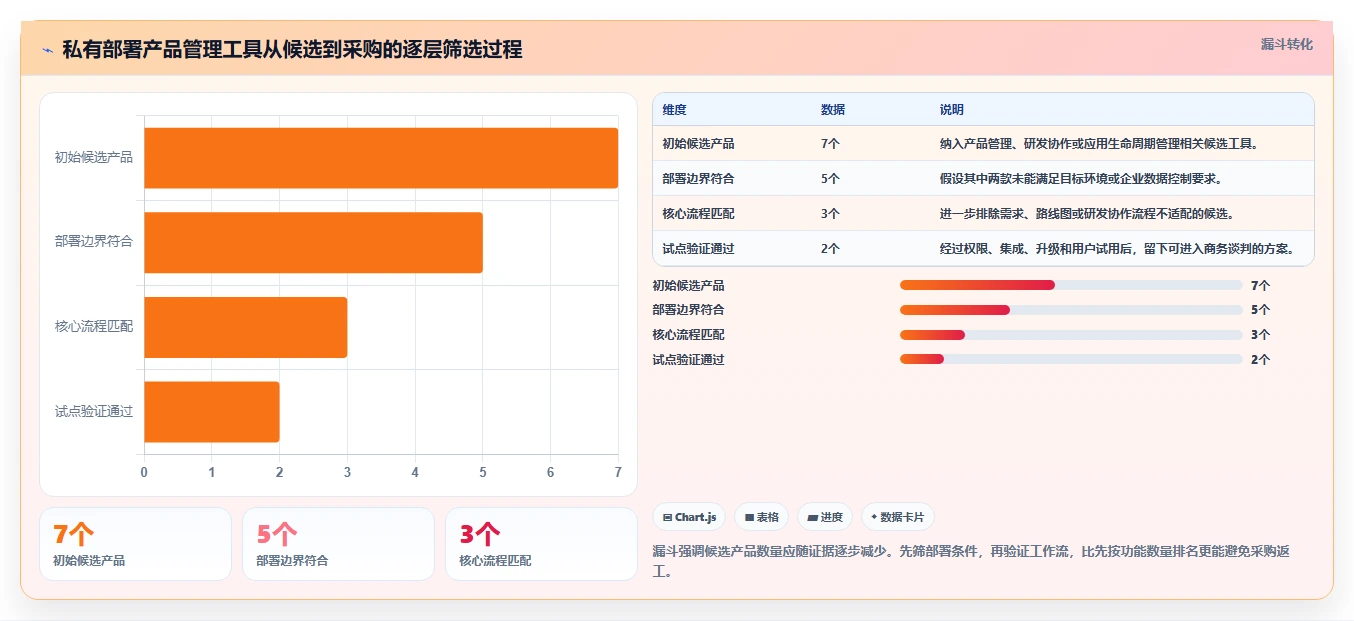This screenshot has width=1354, height=621.
Task: Open the 5个 部署边界符合 stat card
Action: [338, 544]
